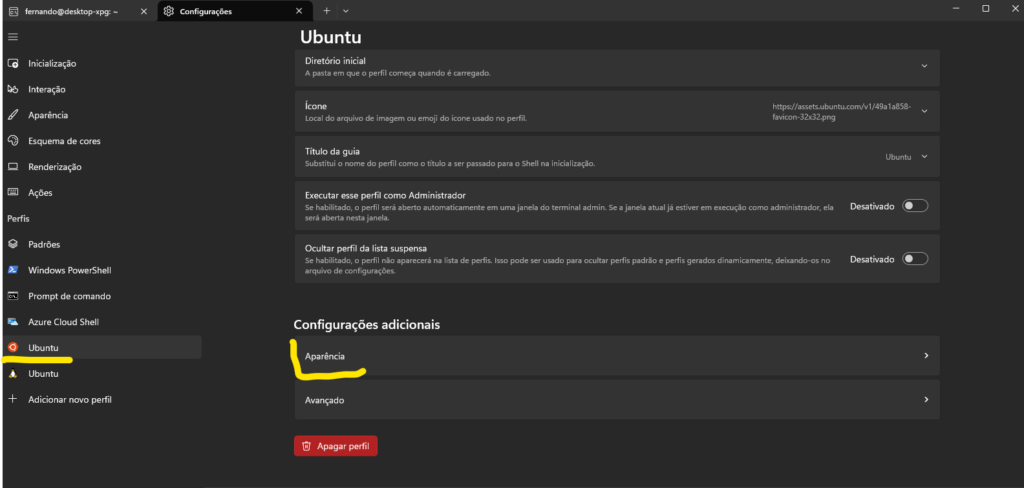The image size is (1024, 488).
Task: Click the Título da guia label
Action: [333, 152]
